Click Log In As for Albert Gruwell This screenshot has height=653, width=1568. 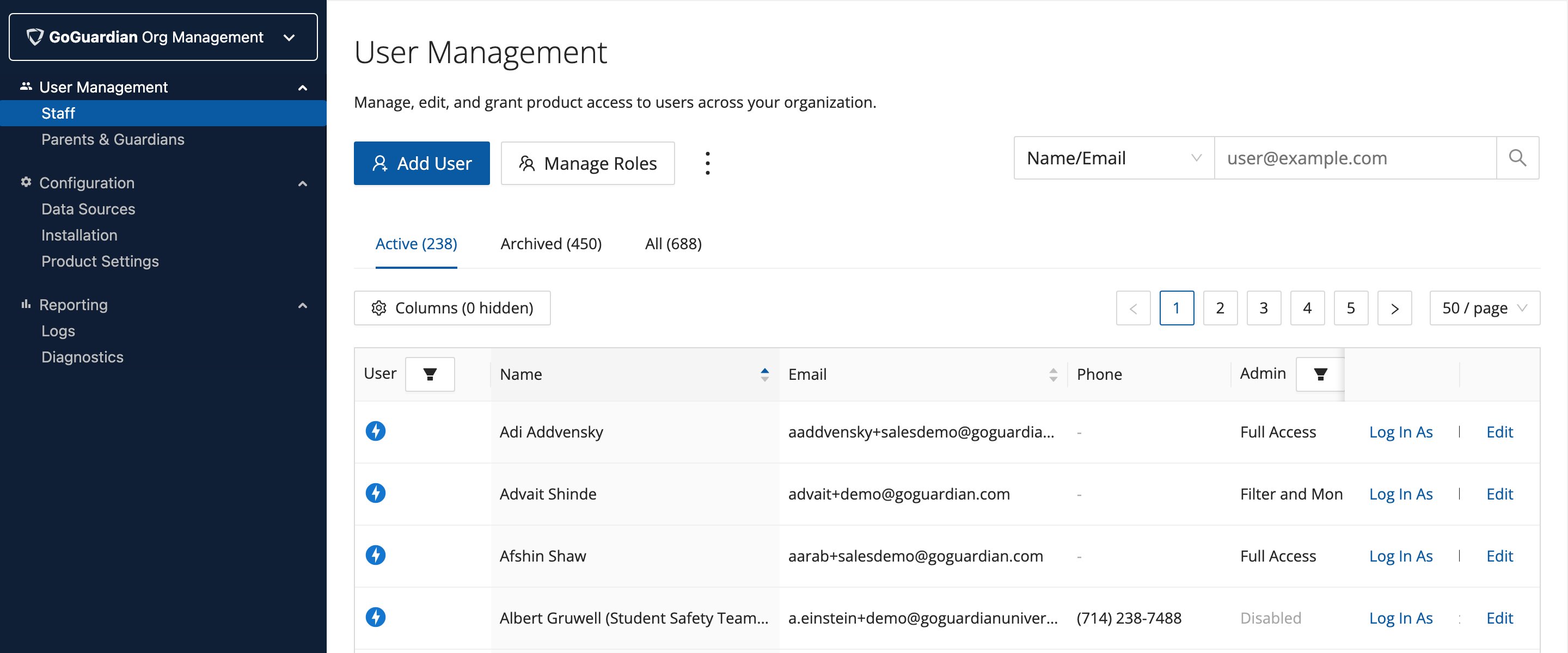click(1401, 618)
